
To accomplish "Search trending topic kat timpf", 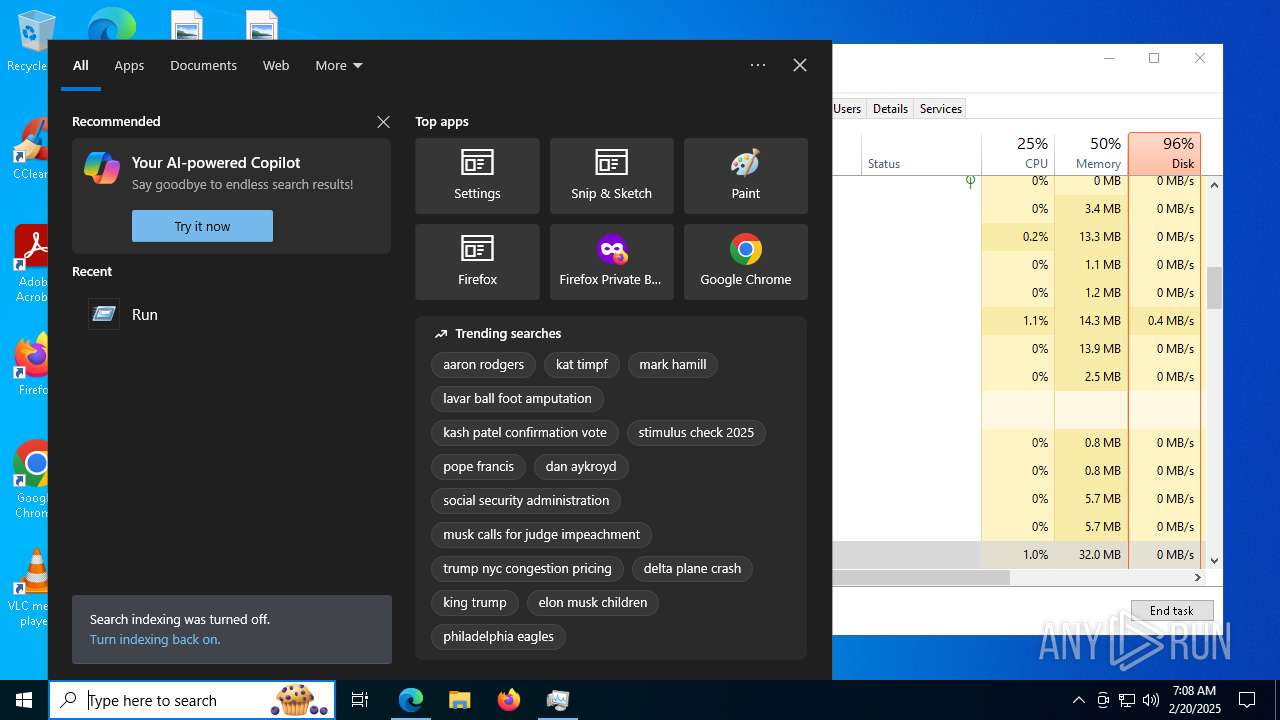I will (582, 365).
